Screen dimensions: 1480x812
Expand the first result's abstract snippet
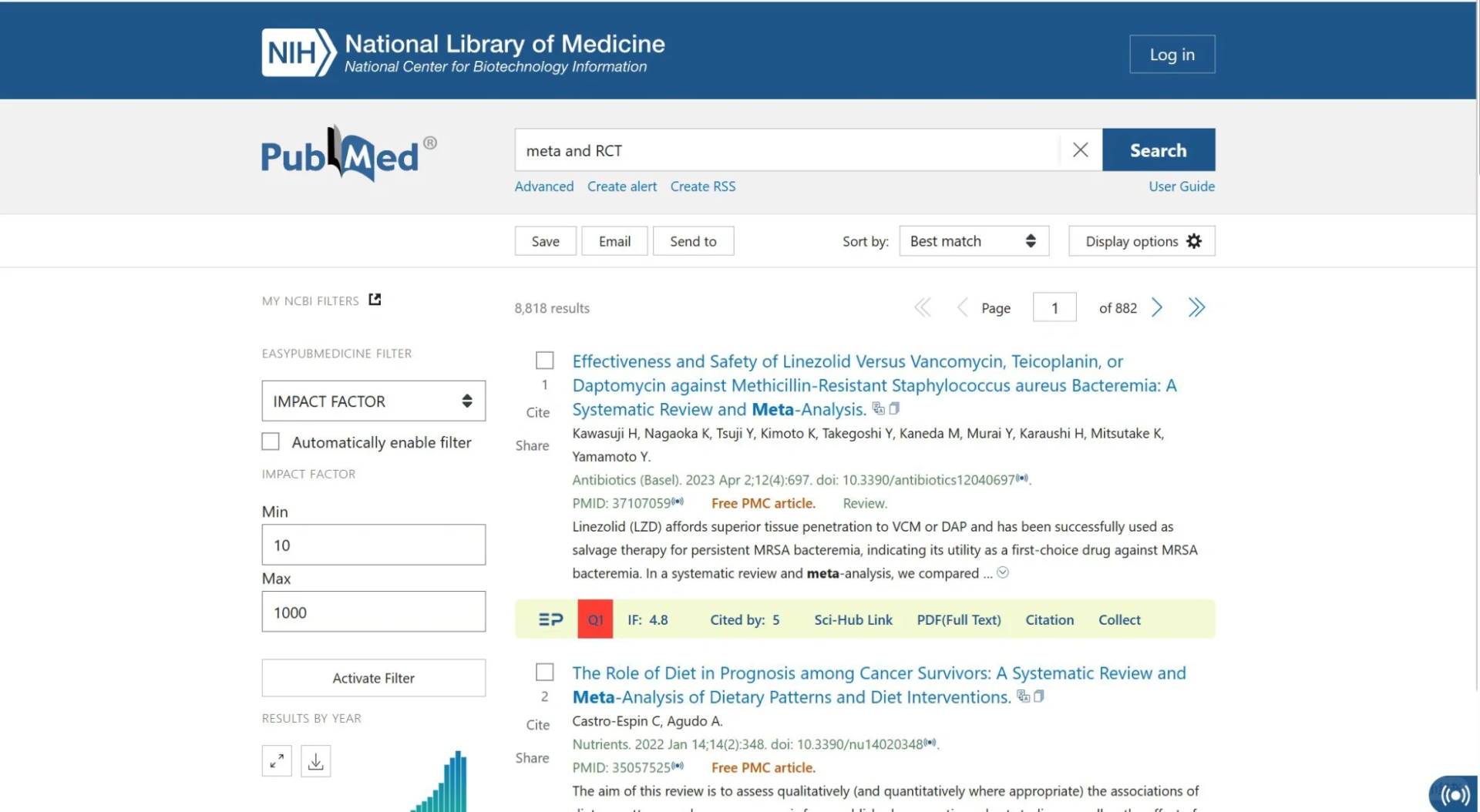coord(1003,572)
